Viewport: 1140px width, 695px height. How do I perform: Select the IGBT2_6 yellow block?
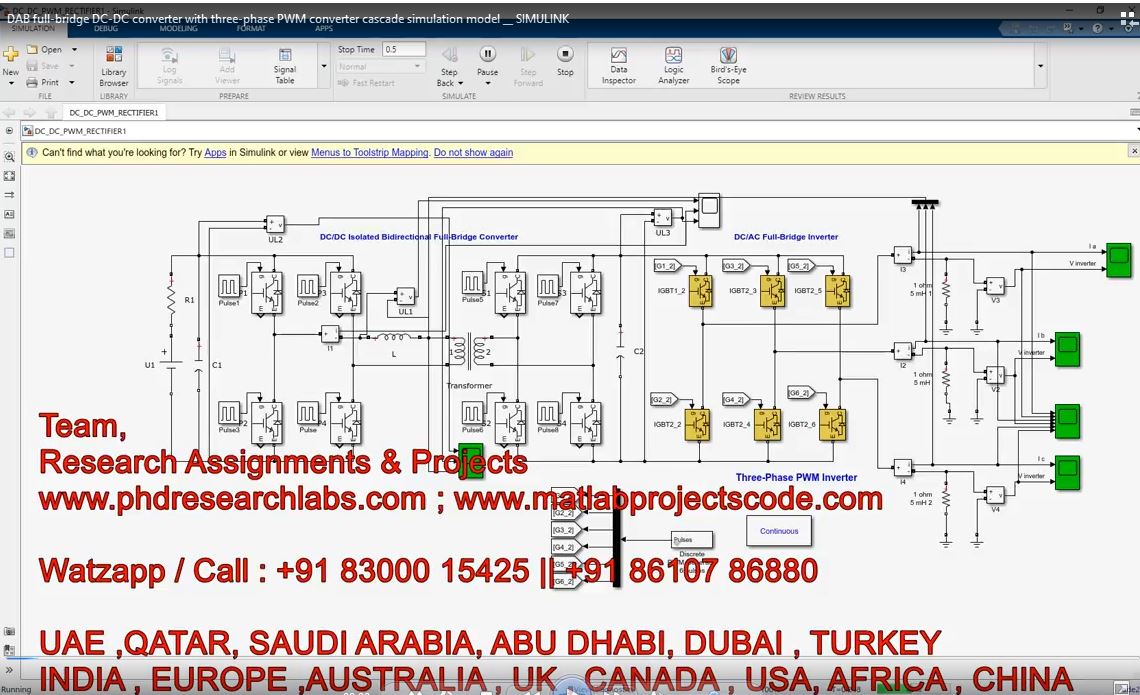click(832, 424)
